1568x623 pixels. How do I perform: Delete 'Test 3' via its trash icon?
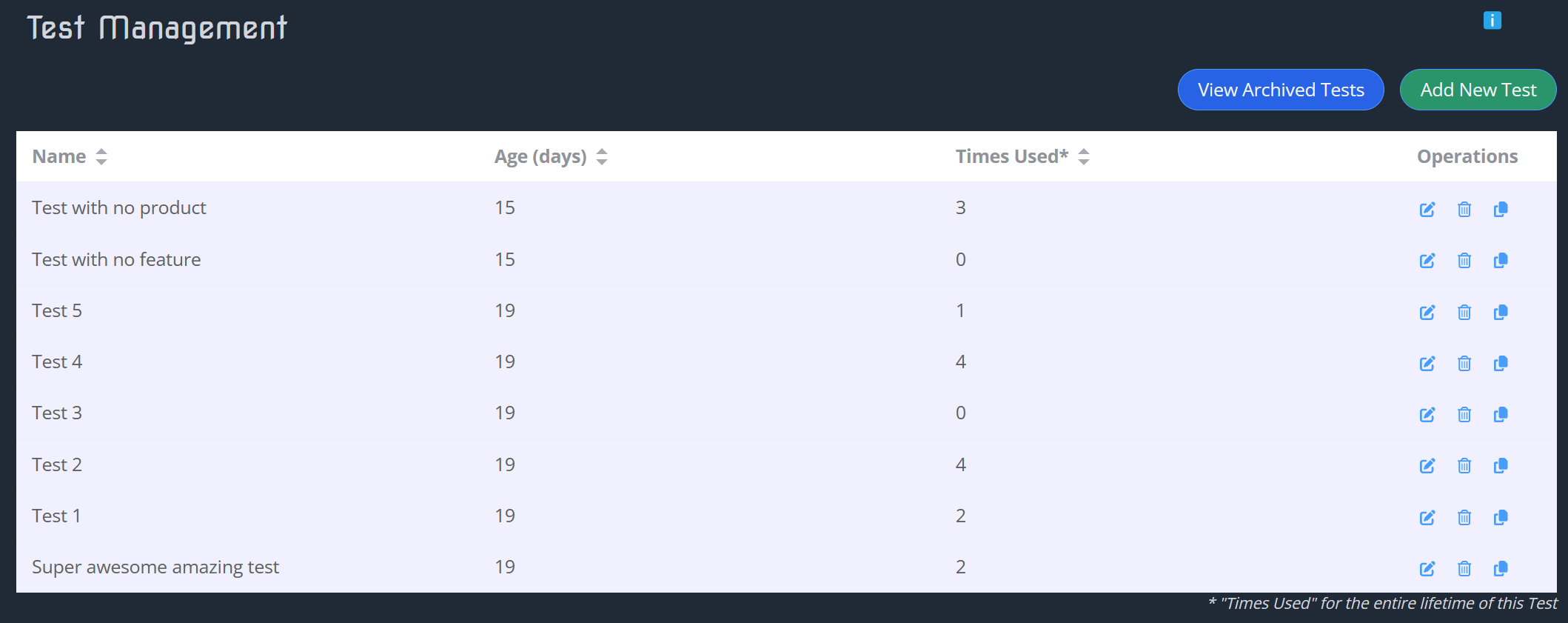1464,414
